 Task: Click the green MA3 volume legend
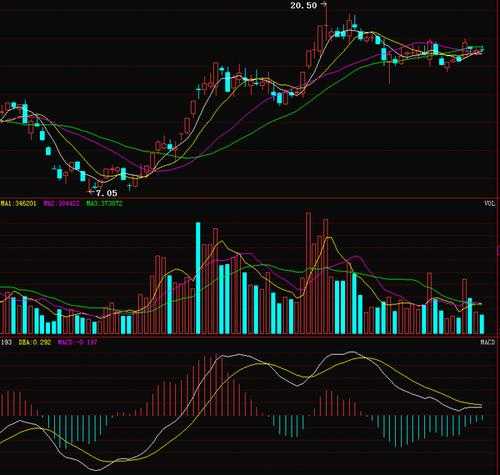[x=105, y=203]
